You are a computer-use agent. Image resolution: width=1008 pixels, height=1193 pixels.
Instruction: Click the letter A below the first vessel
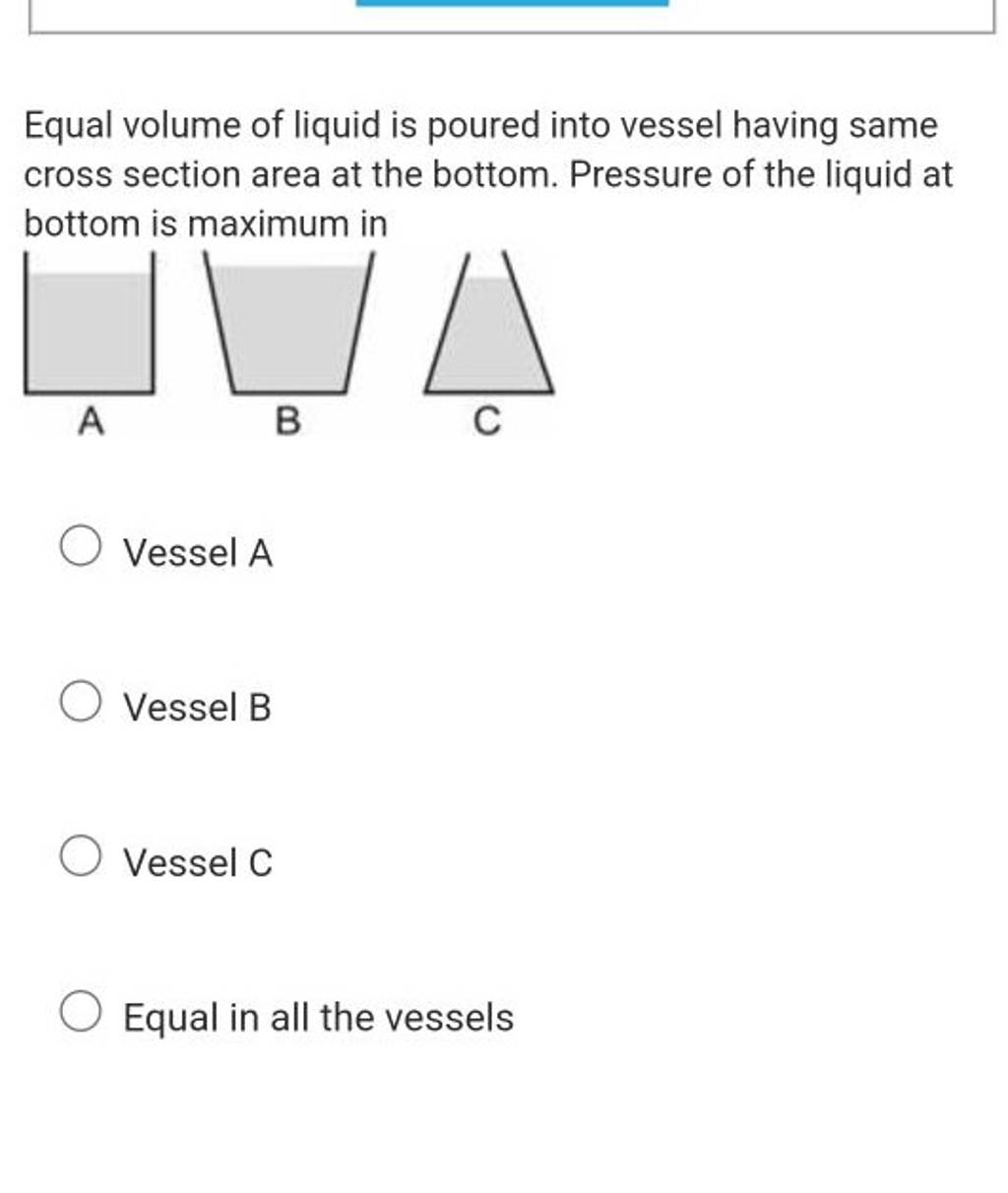[92, 420]
